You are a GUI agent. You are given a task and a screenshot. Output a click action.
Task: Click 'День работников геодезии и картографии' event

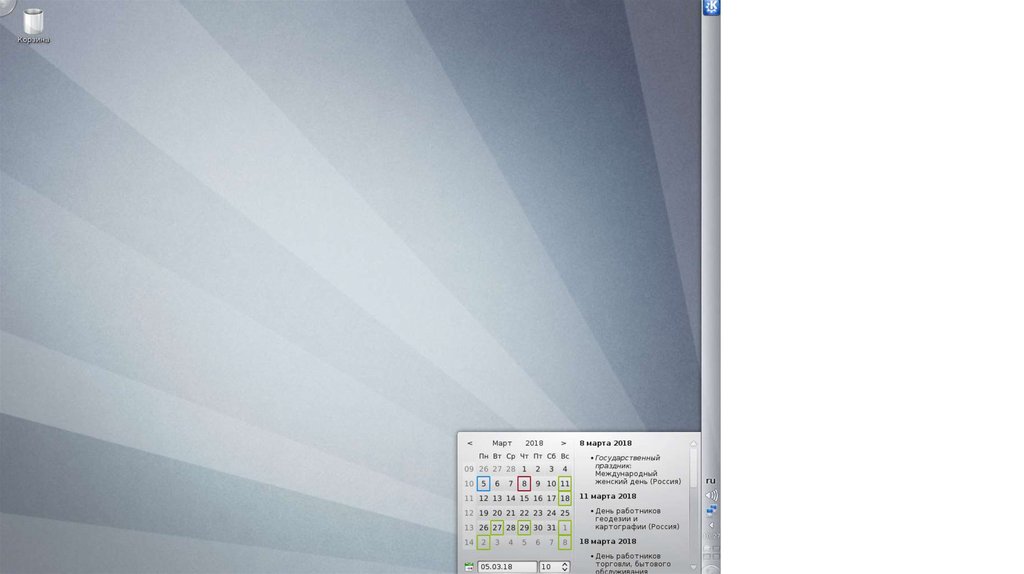[637, 518]
